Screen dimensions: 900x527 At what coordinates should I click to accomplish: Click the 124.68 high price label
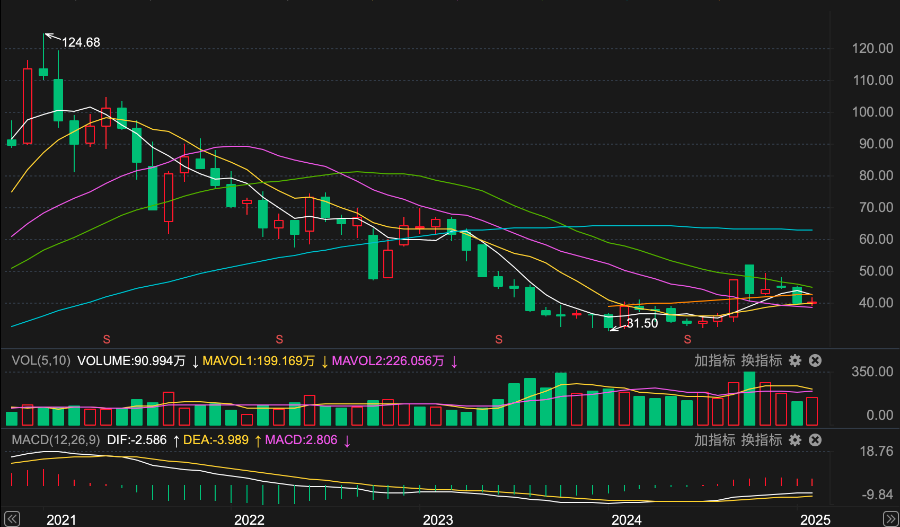tap(81, 42)
